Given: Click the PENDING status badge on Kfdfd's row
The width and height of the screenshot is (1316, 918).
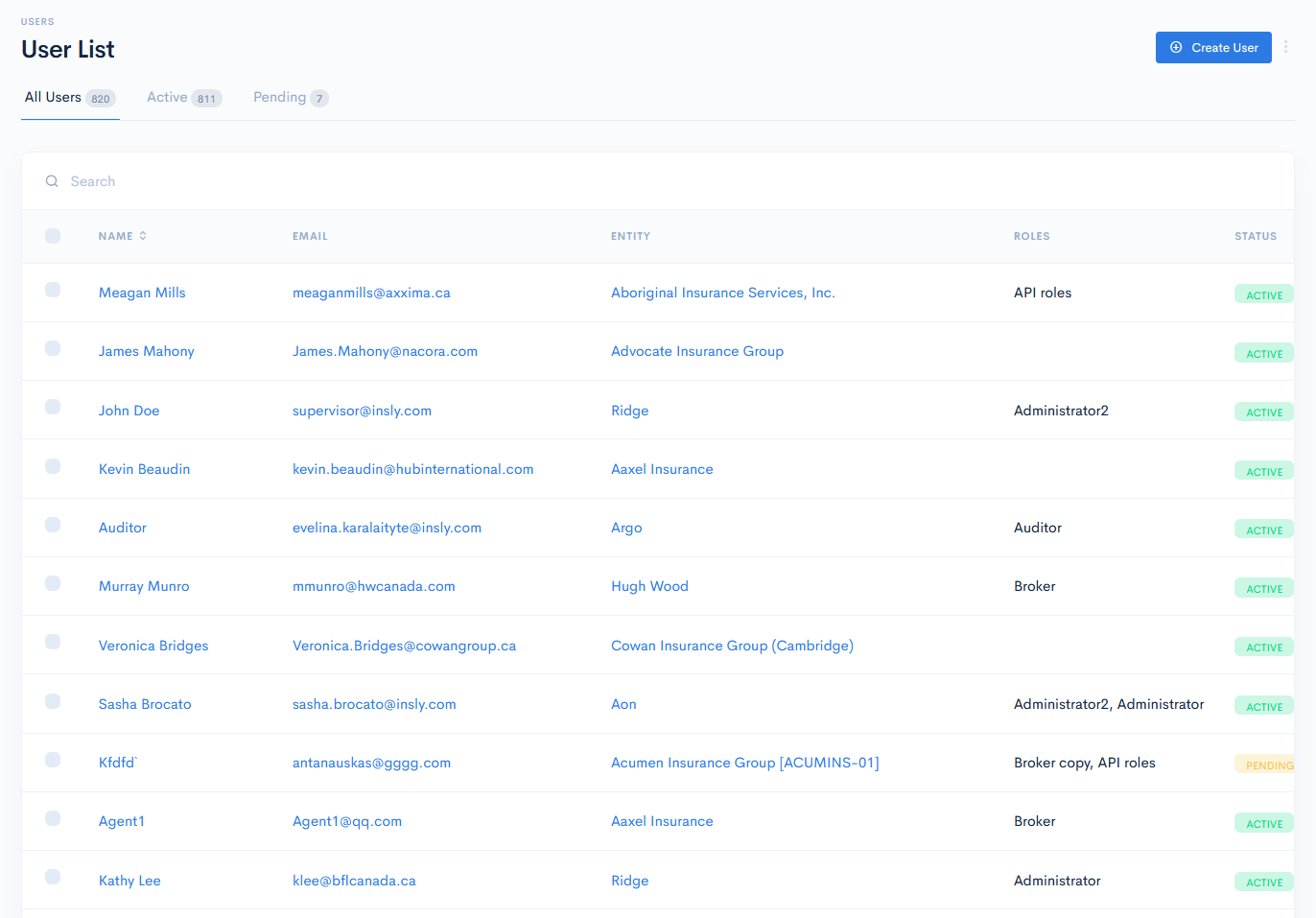Looking at the screenshot, I should point(1264,765).
